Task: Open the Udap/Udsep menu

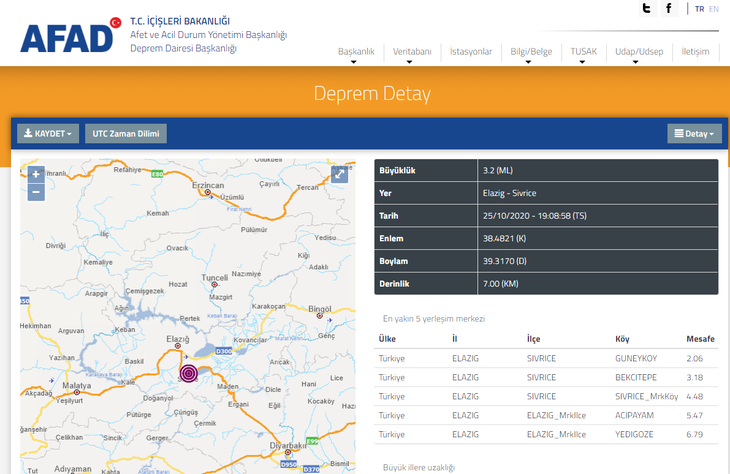Action: click(x=638, y=51)
